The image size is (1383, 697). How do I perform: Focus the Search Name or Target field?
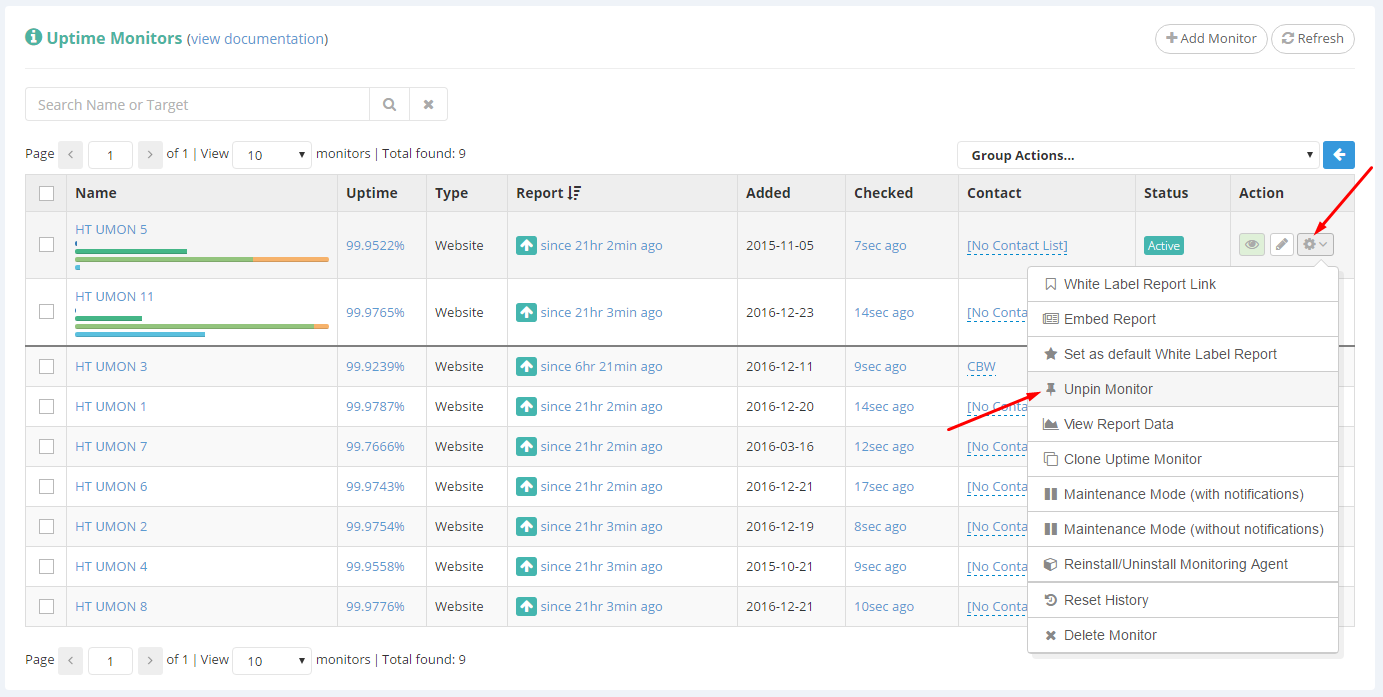point(197,104)
